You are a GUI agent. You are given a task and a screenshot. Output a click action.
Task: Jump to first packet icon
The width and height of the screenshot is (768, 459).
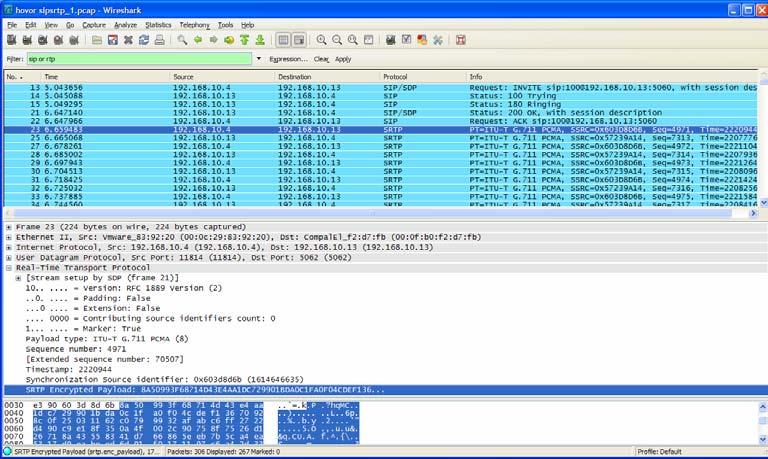(245, 40)
